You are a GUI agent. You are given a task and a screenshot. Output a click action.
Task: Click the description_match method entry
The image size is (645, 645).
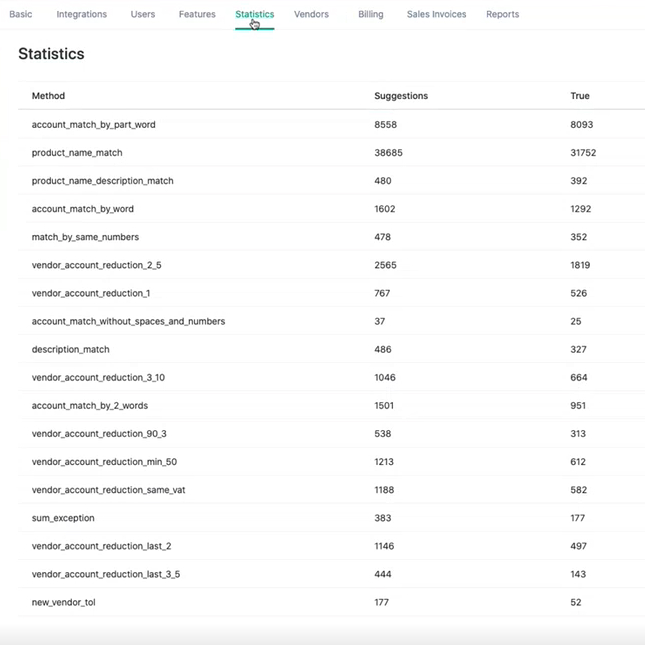(x=71, y=350)
